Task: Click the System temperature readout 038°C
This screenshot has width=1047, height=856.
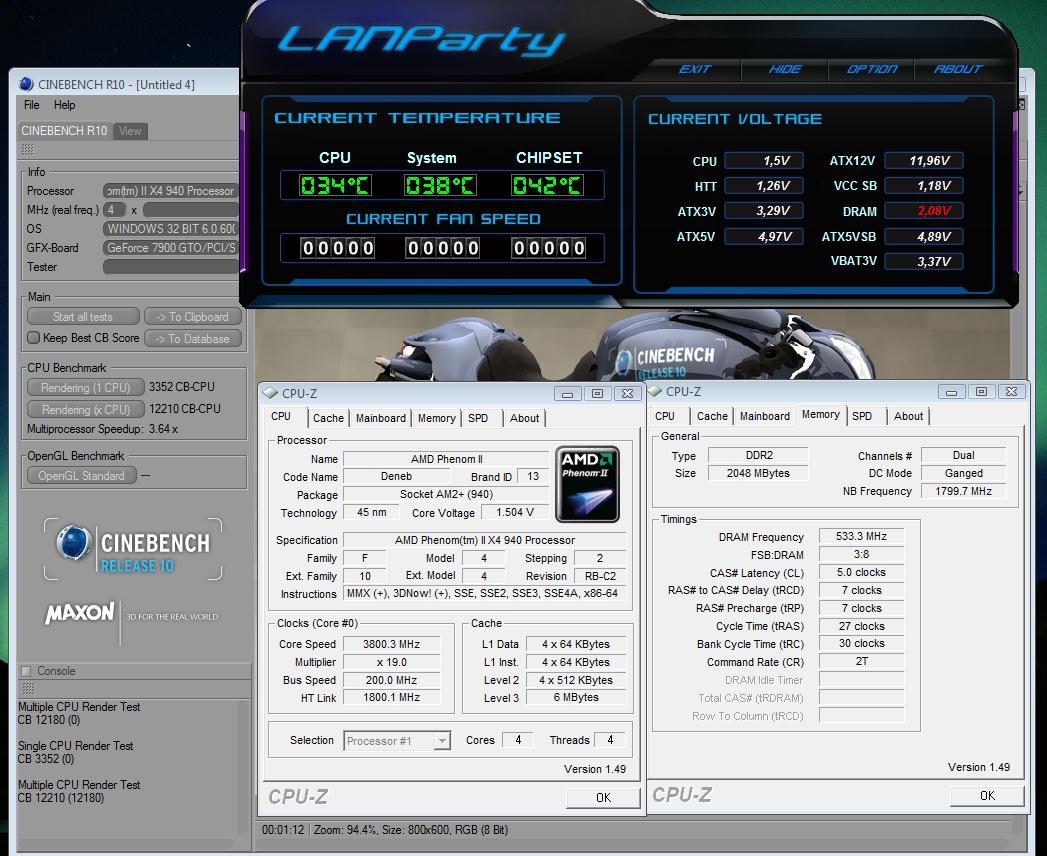Action: (x=440, y=185)
